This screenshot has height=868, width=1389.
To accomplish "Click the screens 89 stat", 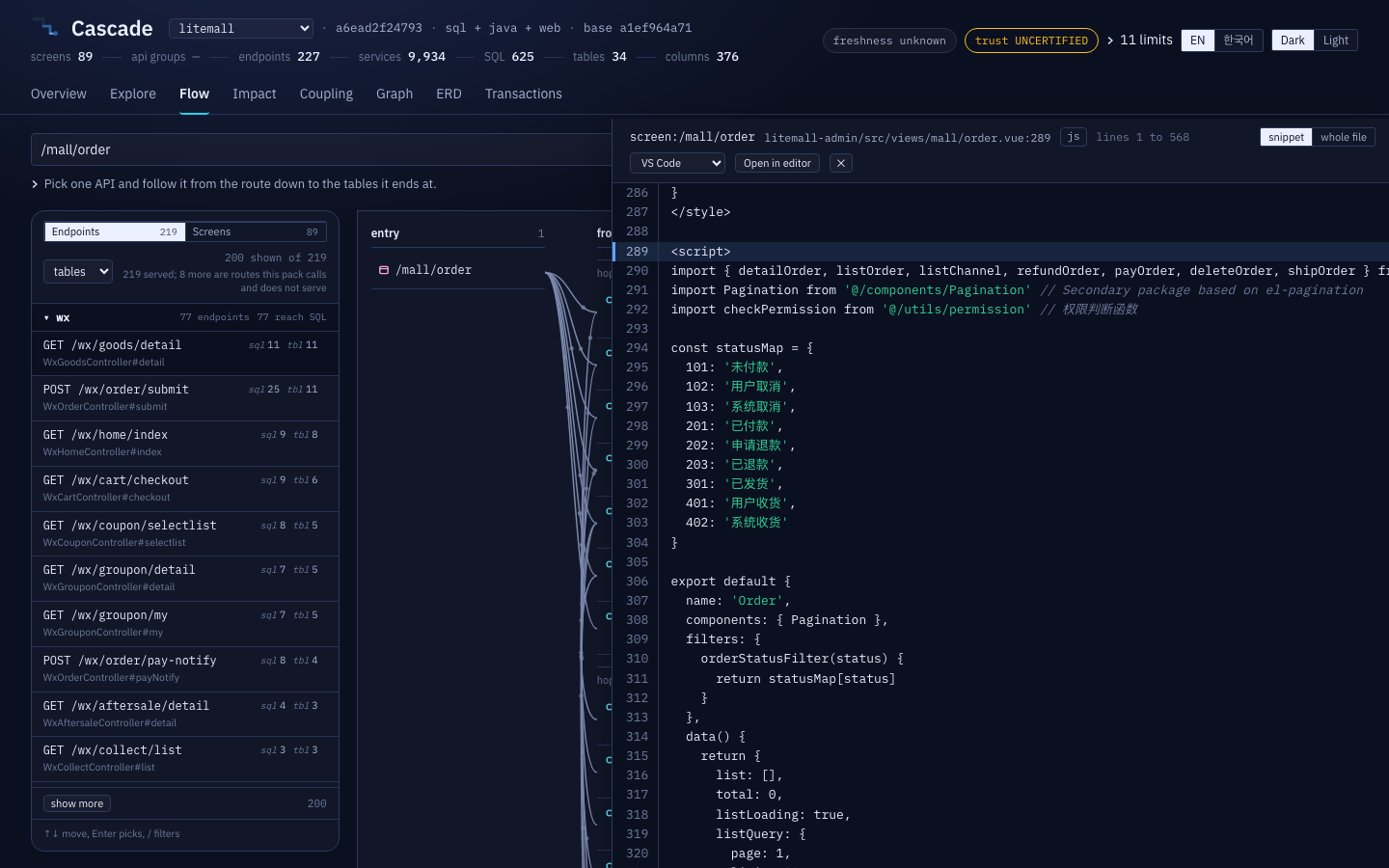I will (62, 57).
